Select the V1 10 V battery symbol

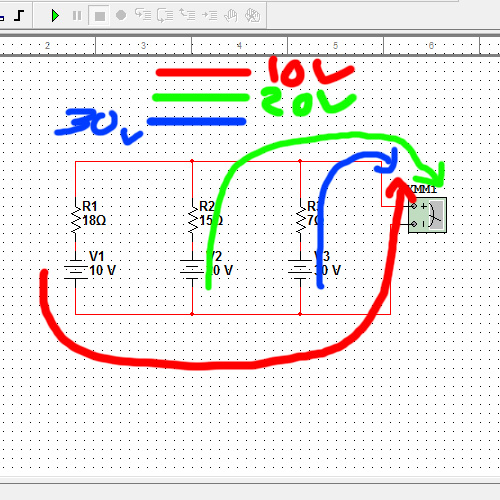(x=76, y=269)
